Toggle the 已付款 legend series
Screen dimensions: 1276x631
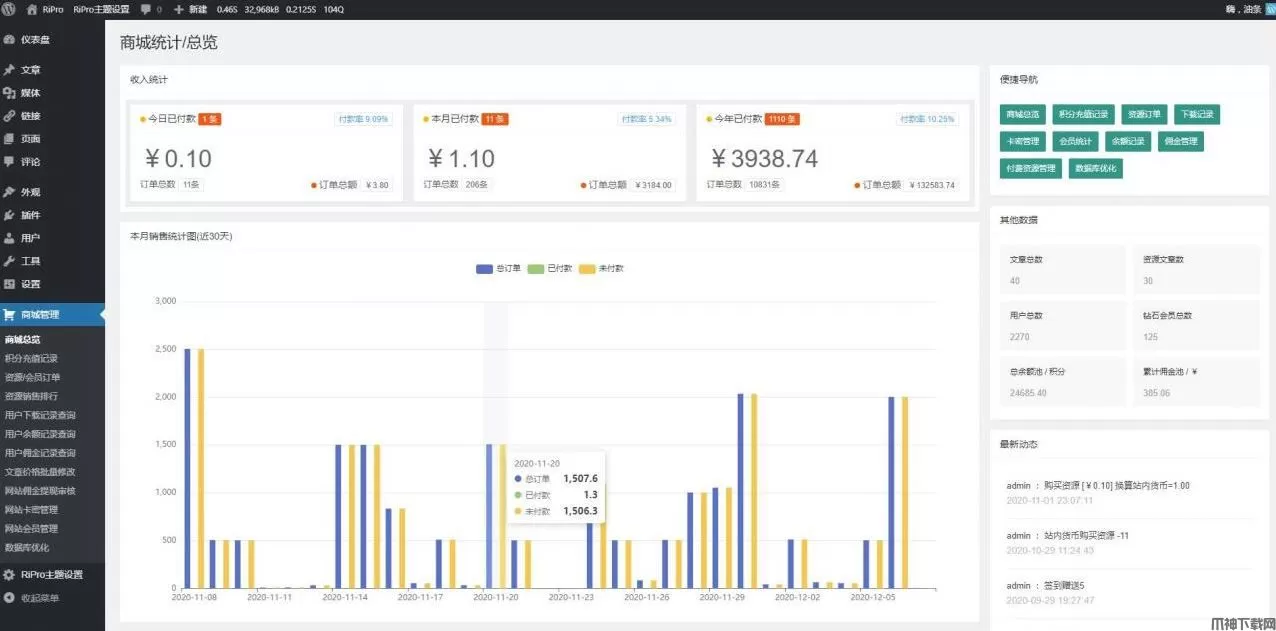click(537, 269)
